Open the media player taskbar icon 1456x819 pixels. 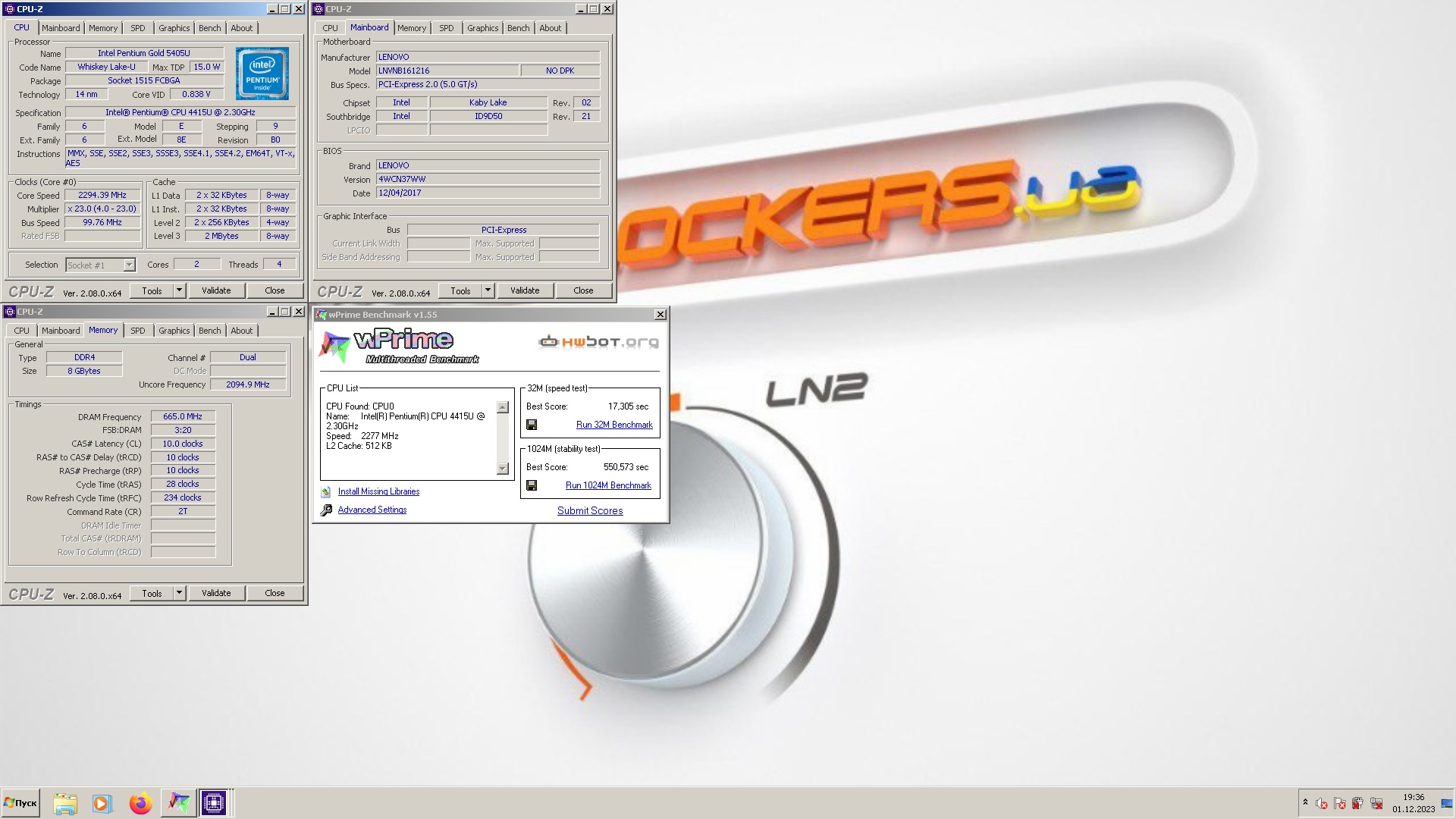pos(102,803)
